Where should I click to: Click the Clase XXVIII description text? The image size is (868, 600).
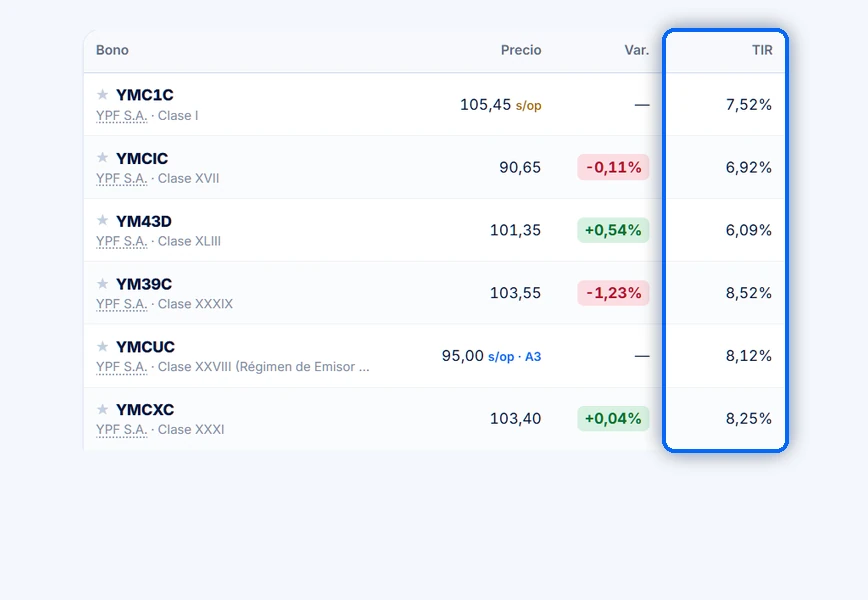tap(264, 367)
